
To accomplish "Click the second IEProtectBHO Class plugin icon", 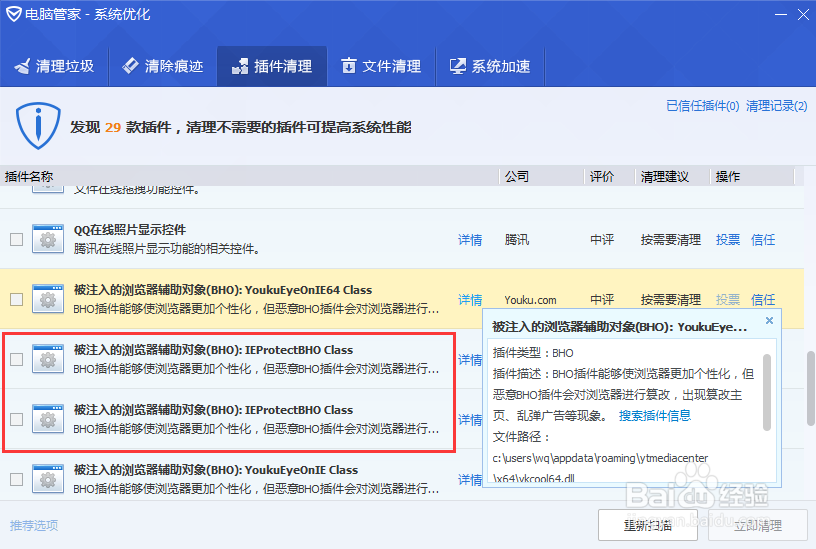I will (48, 419).
